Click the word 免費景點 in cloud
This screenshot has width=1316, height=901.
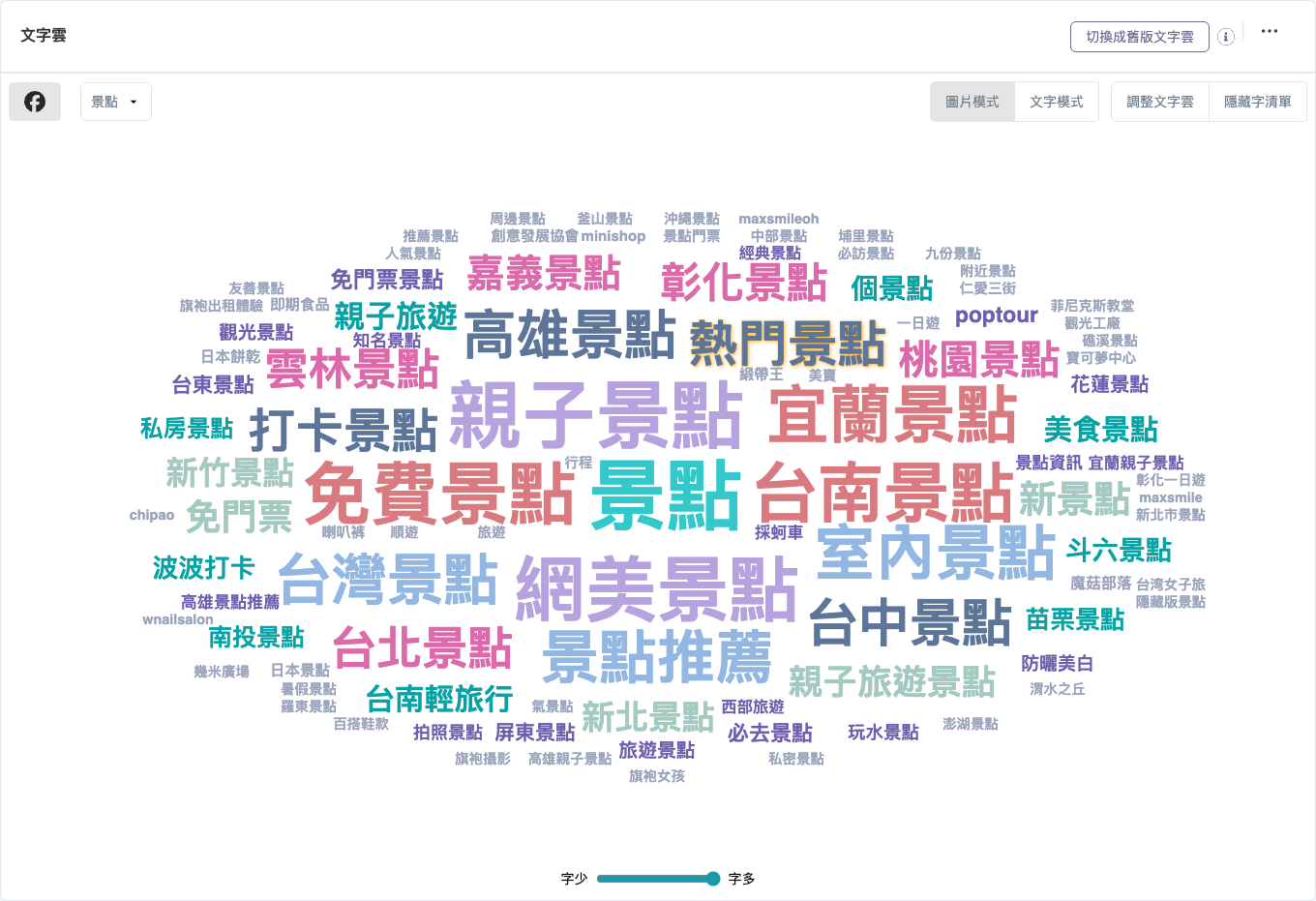(x=440, y=494)
